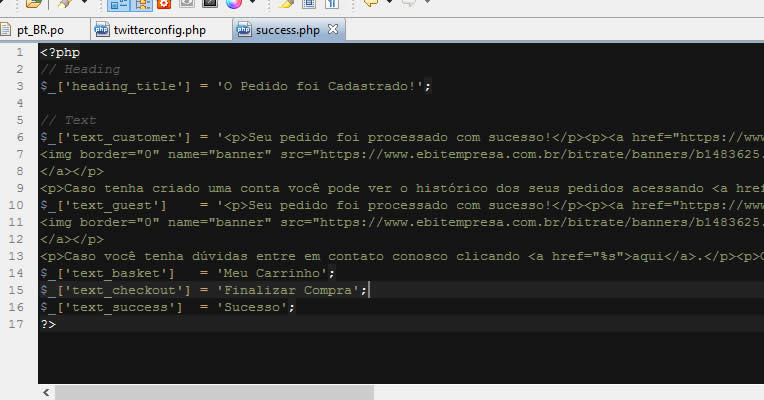Click the '// Heading' comment
Image resolution: width=764 pixels, height=400 pixels.
tap(80, 69)
